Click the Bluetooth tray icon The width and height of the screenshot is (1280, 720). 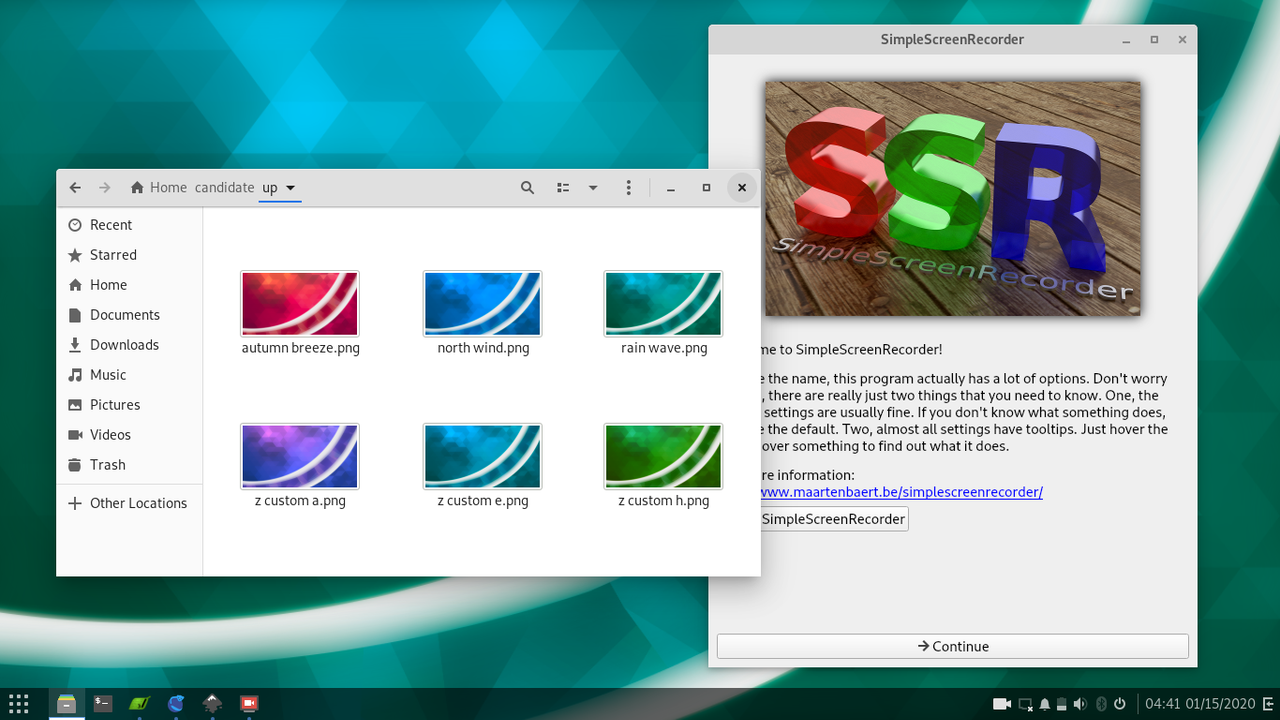coord(1101,704)
